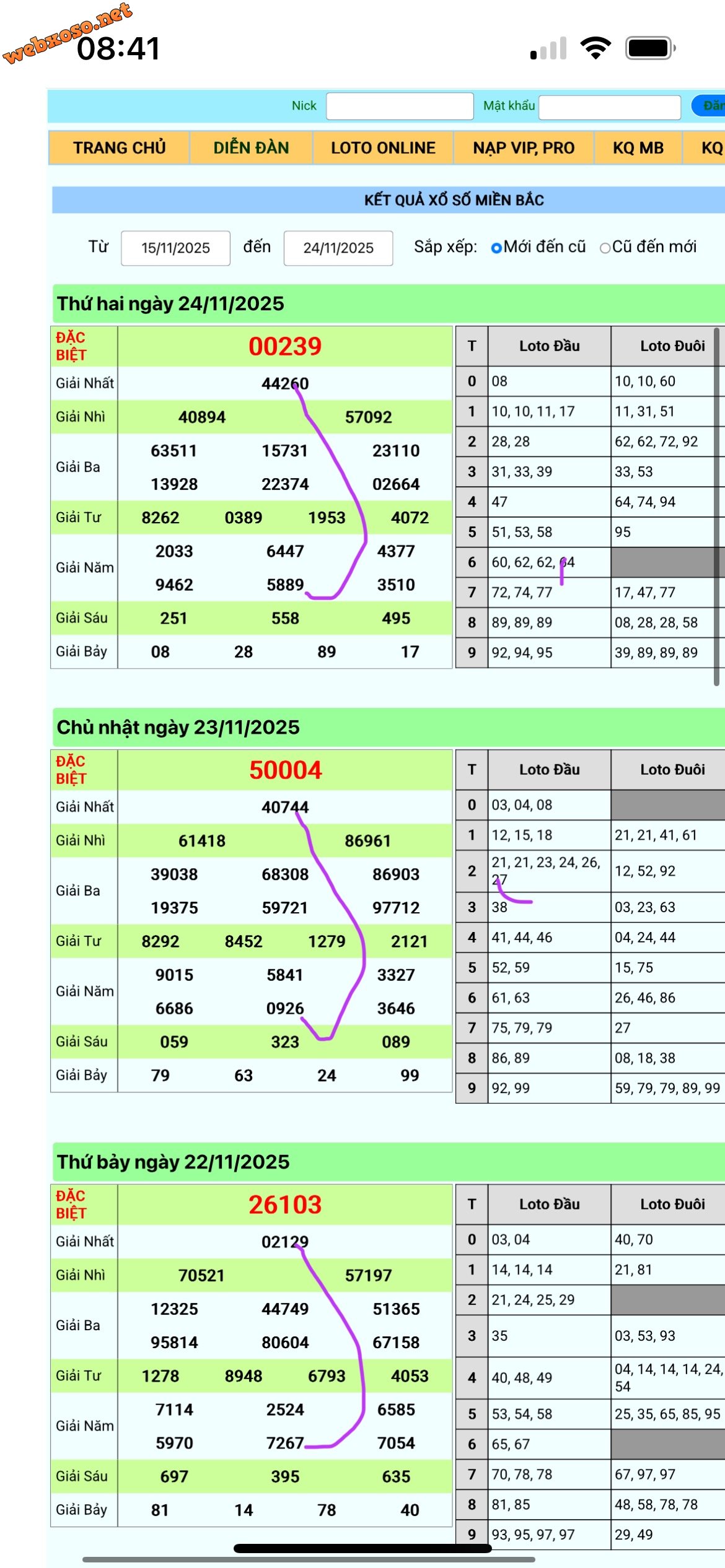Select the 'Cũ đến mới' sort option
The width and height of the screenshot is (725, 1568).
605,248
